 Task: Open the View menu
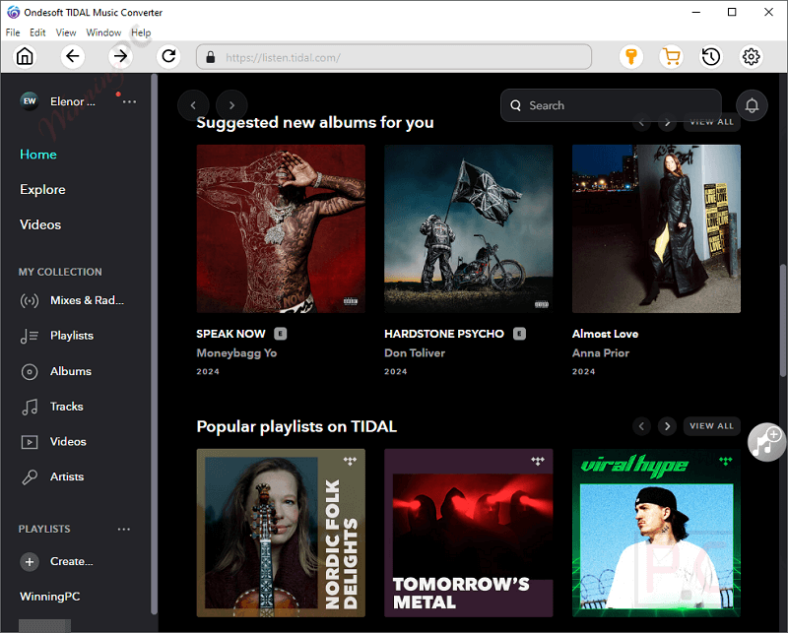point(66,33)
